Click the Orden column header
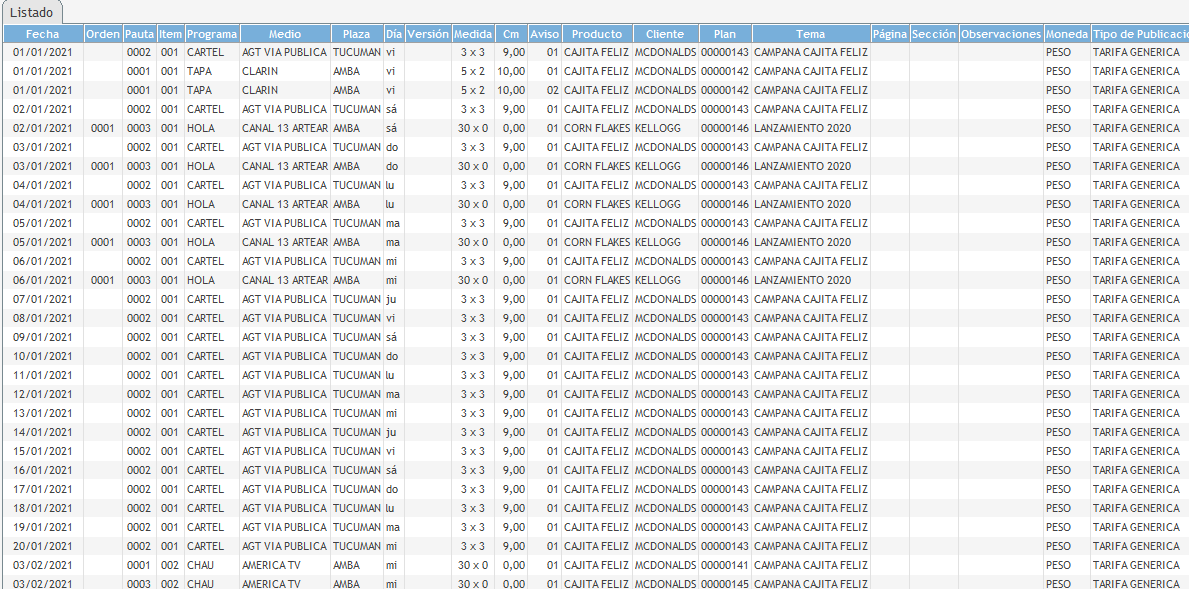Viewport: 1189px width, 589px height. [103, 34]
